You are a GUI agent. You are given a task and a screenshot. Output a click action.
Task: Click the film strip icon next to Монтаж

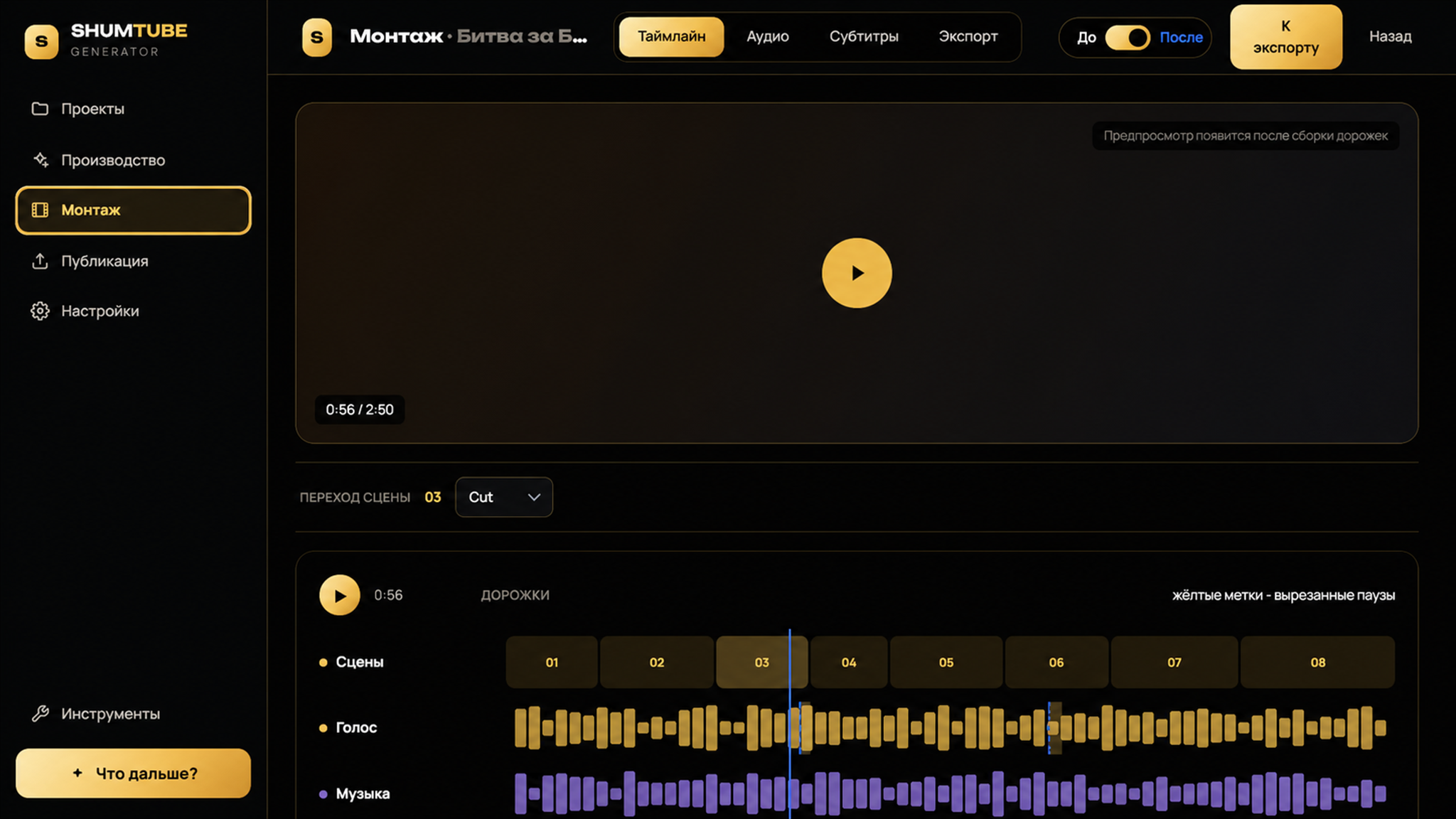(40, 210)
